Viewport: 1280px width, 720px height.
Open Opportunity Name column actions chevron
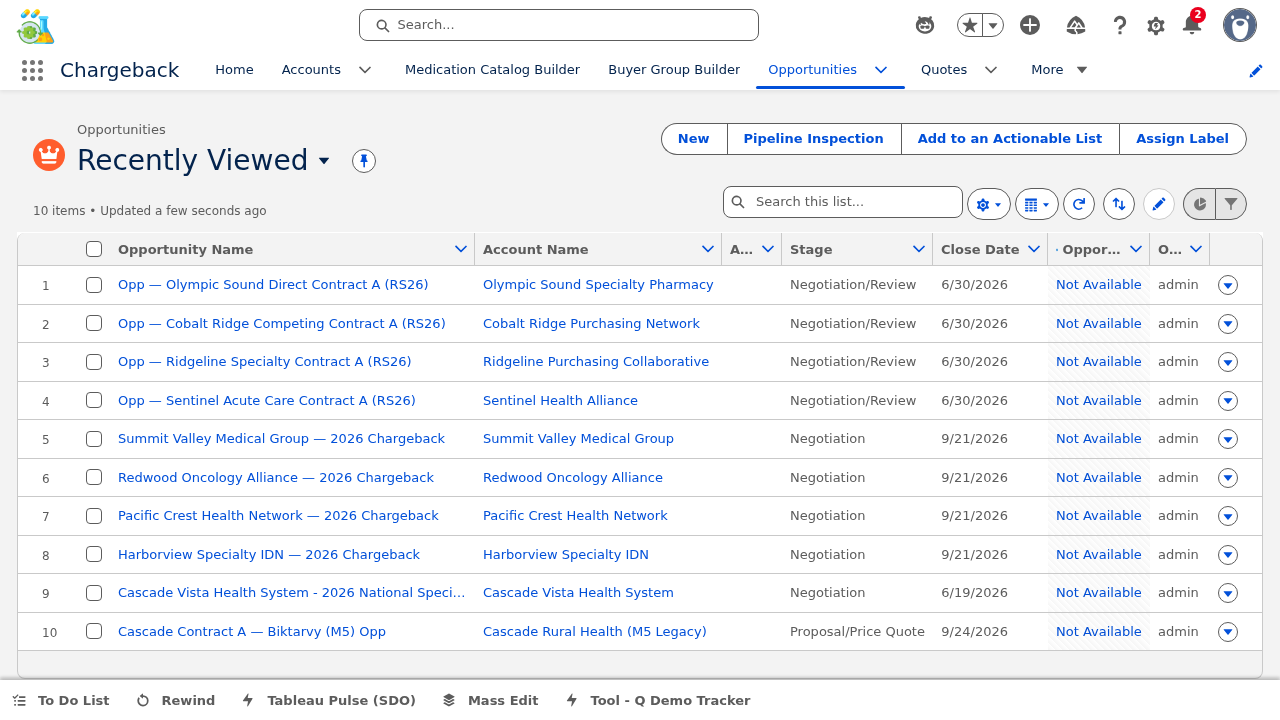pos(461,249)
